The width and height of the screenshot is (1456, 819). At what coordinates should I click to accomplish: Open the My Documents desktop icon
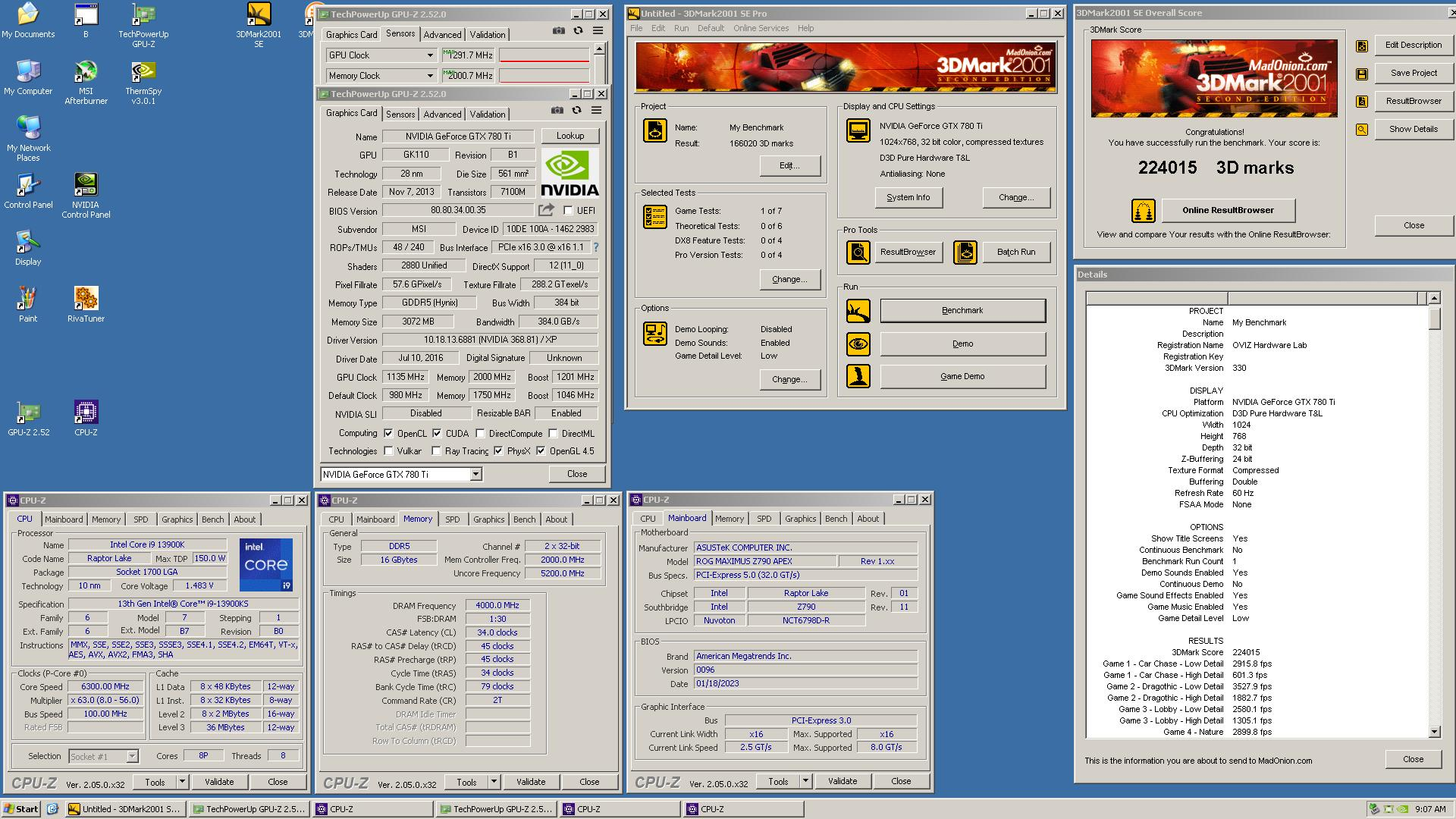pos(28,20)
